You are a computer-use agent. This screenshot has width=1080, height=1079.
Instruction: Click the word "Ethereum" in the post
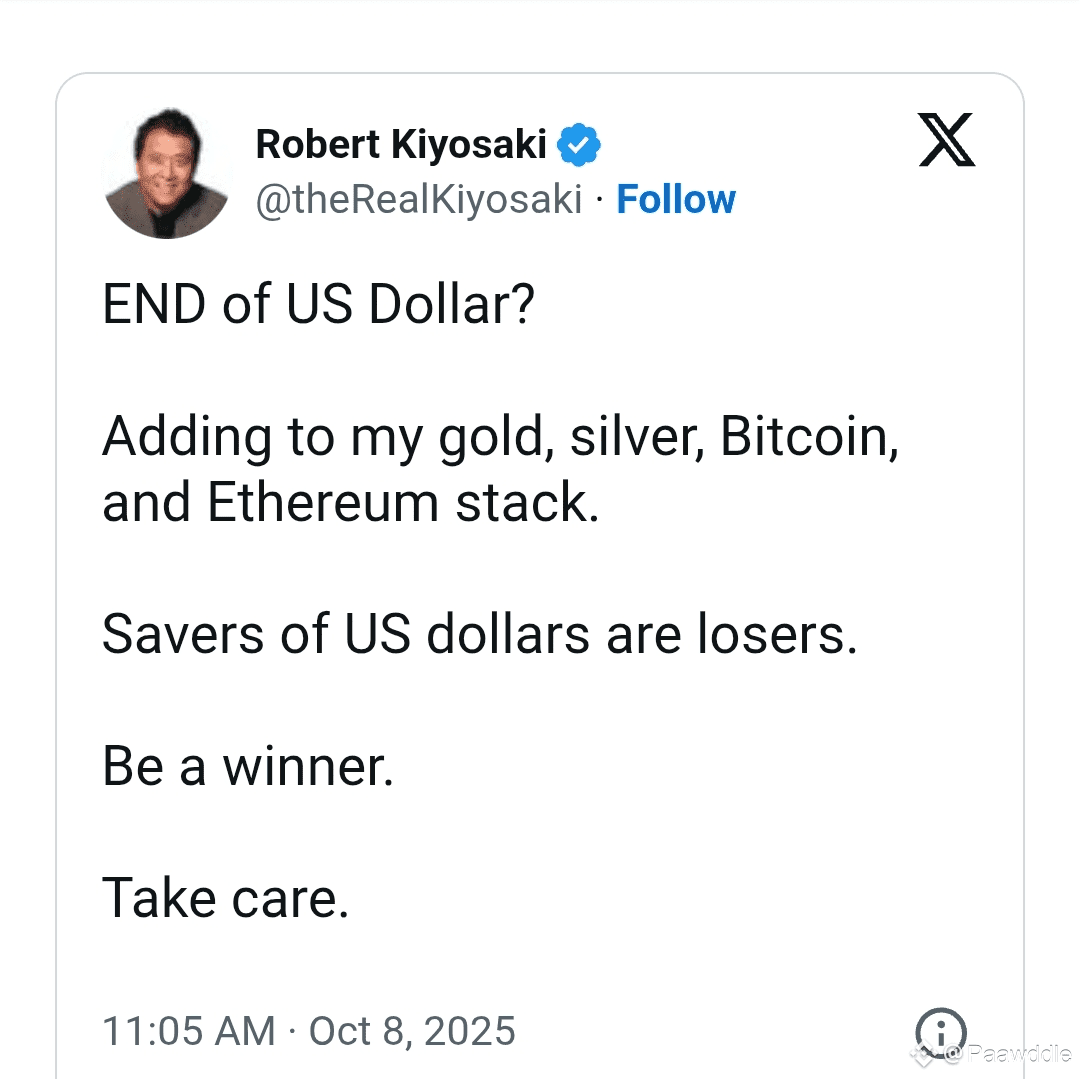click(x=323, y=503)
